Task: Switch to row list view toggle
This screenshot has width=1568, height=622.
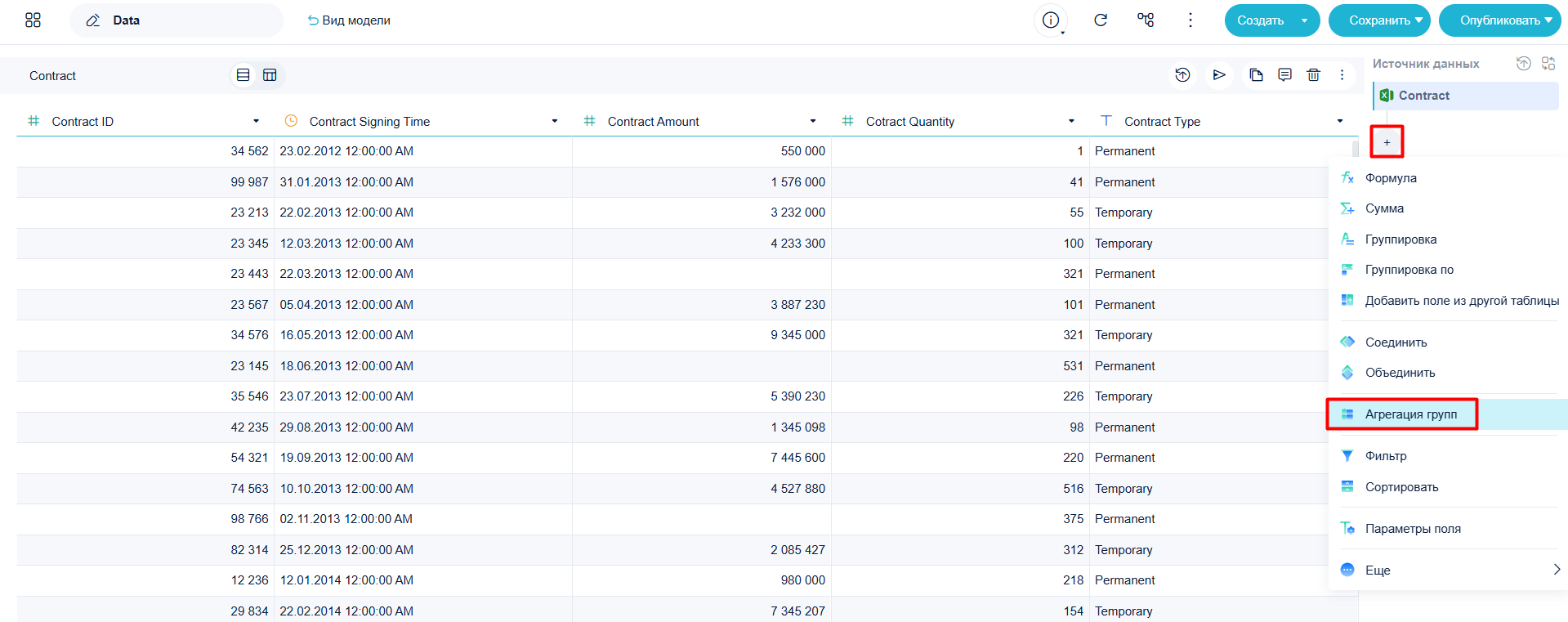Action: click(243, 75)
